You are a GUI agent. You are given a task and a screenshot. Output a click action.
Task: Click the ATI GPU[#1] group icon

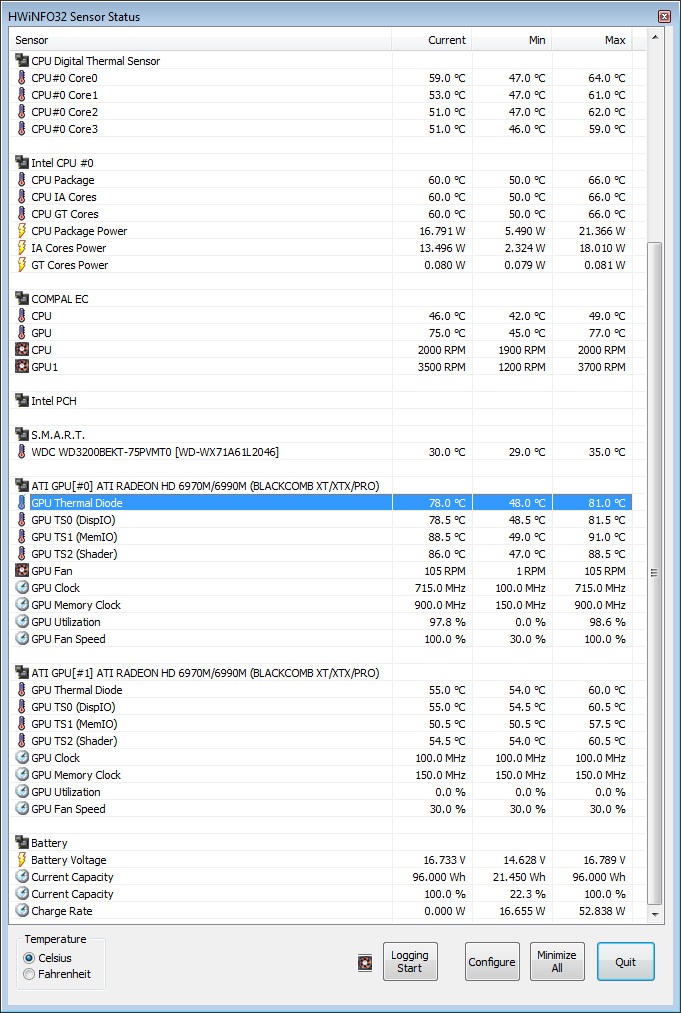[x=22, y=673]
